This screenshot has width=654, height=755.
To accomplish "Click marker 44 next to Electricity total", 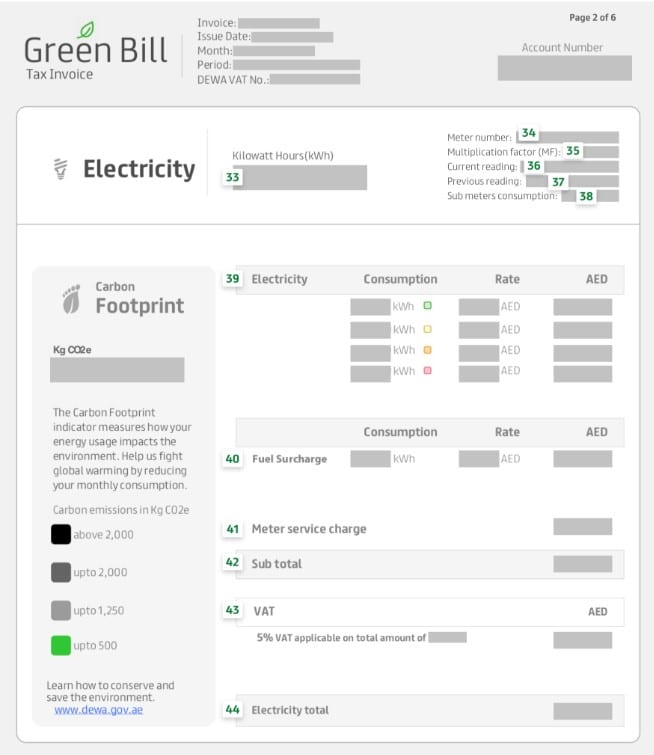I will click(233, 710).
